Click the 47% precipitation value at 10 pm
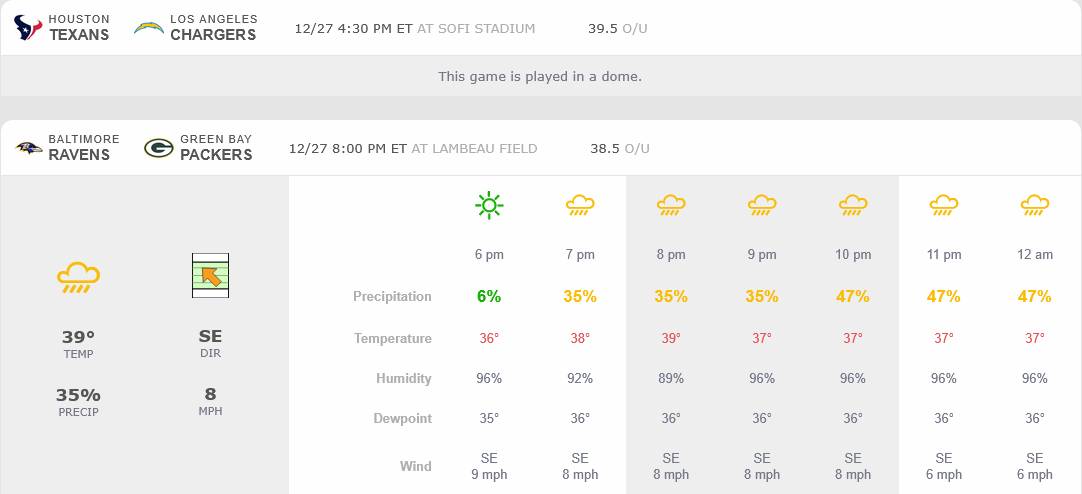Screen dimensions: 1082x494 point(853,296)
